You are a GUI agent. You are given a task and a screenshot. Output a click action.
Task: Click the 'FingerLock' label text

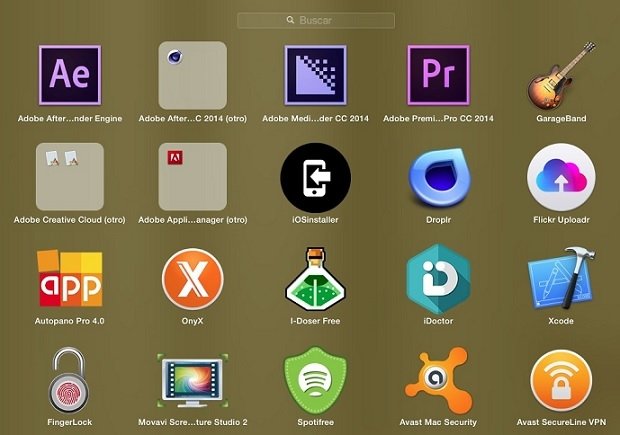click(70, 422)
